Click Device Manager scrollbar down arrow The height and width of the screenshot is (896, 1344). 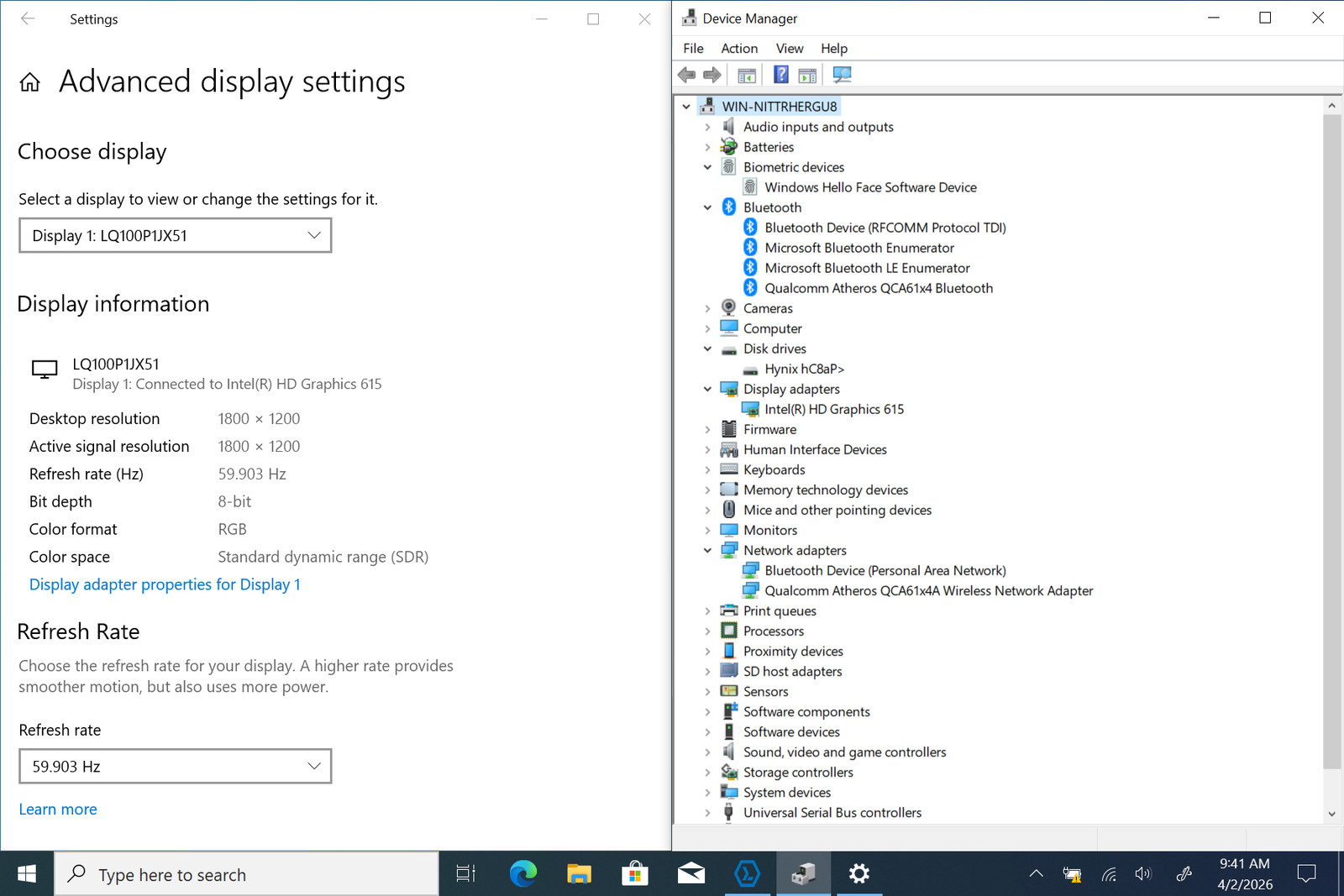coord(1331,814)
